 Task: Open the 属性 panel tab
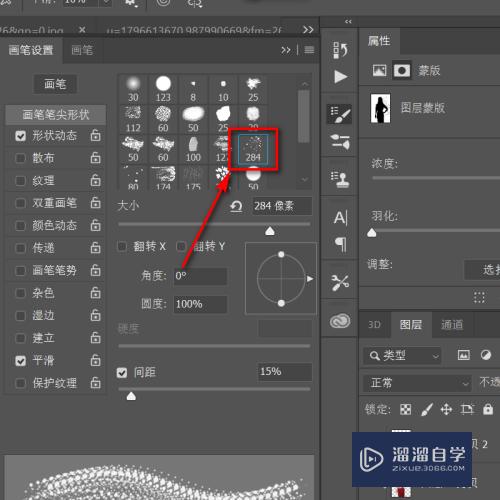(379, 41)
